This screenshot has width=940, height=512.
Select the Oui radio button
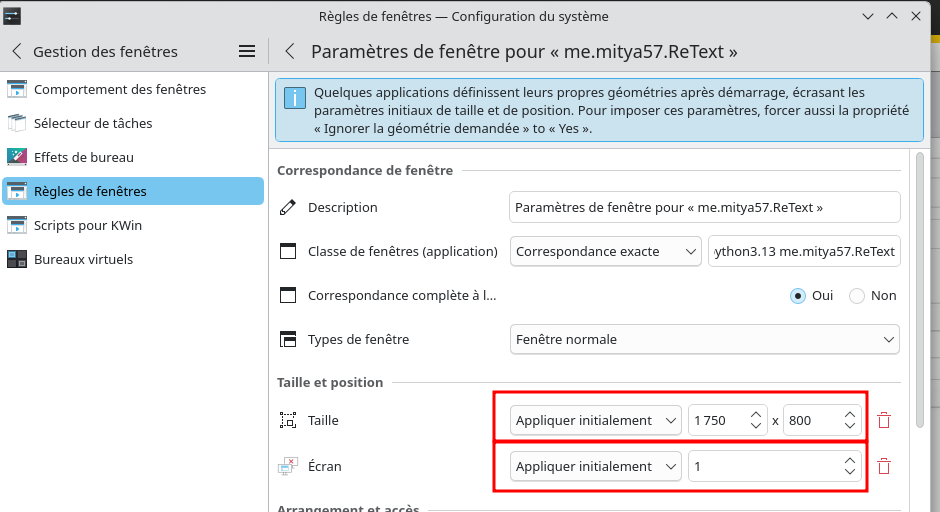pos(798,295)
